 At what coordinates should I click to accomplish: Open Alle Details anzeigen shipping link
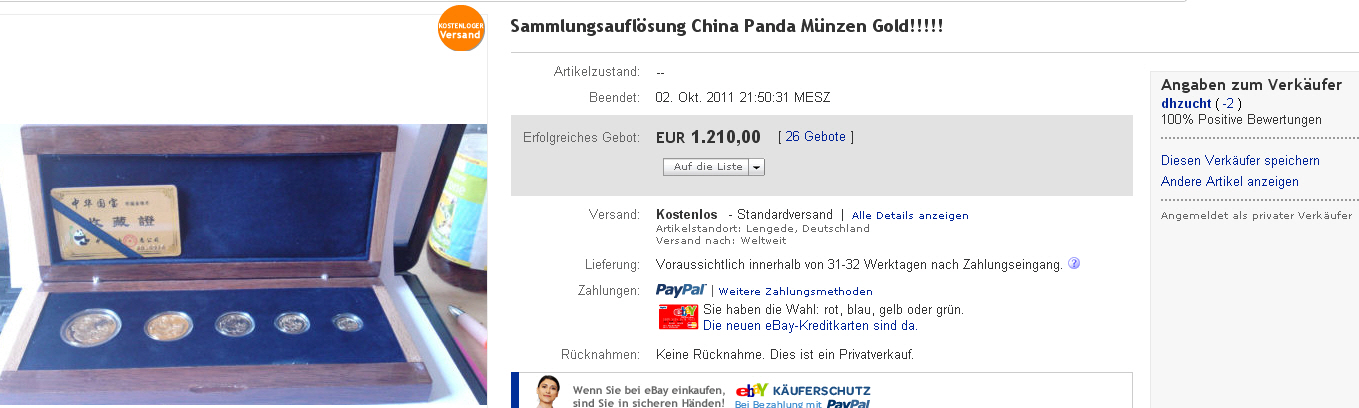[x=910, y=215]
